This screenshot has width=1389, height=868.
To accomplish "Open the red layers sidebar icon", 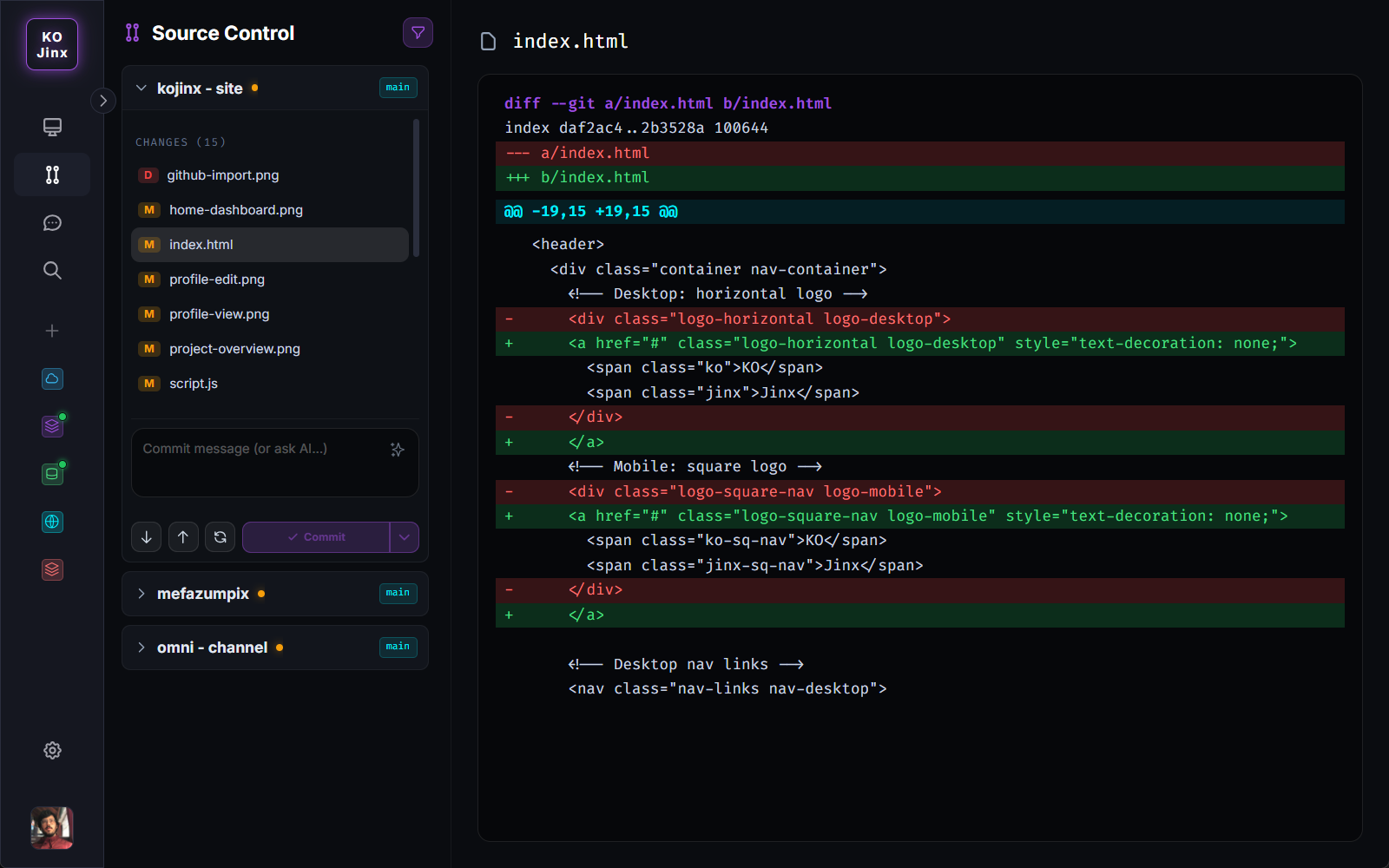I will pyautogui.click(x=52, y=569).
